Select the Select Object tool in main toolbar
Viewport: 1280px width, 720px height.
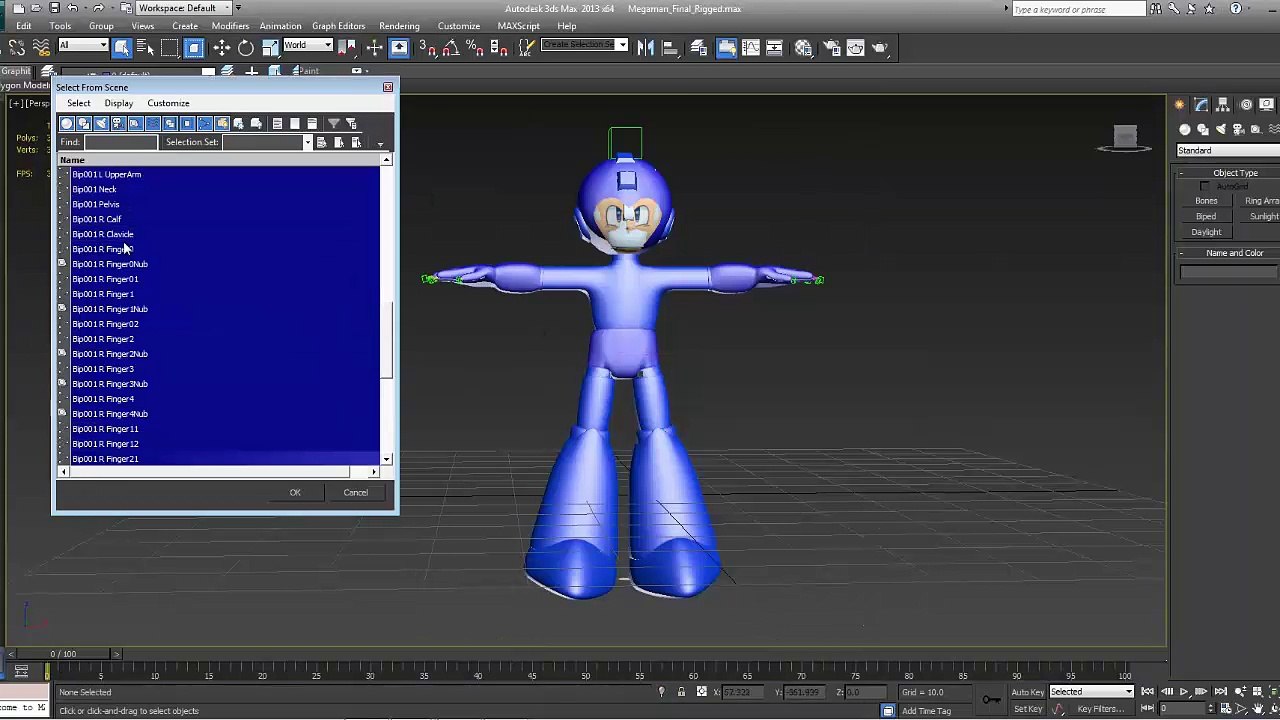pos(122,47)
